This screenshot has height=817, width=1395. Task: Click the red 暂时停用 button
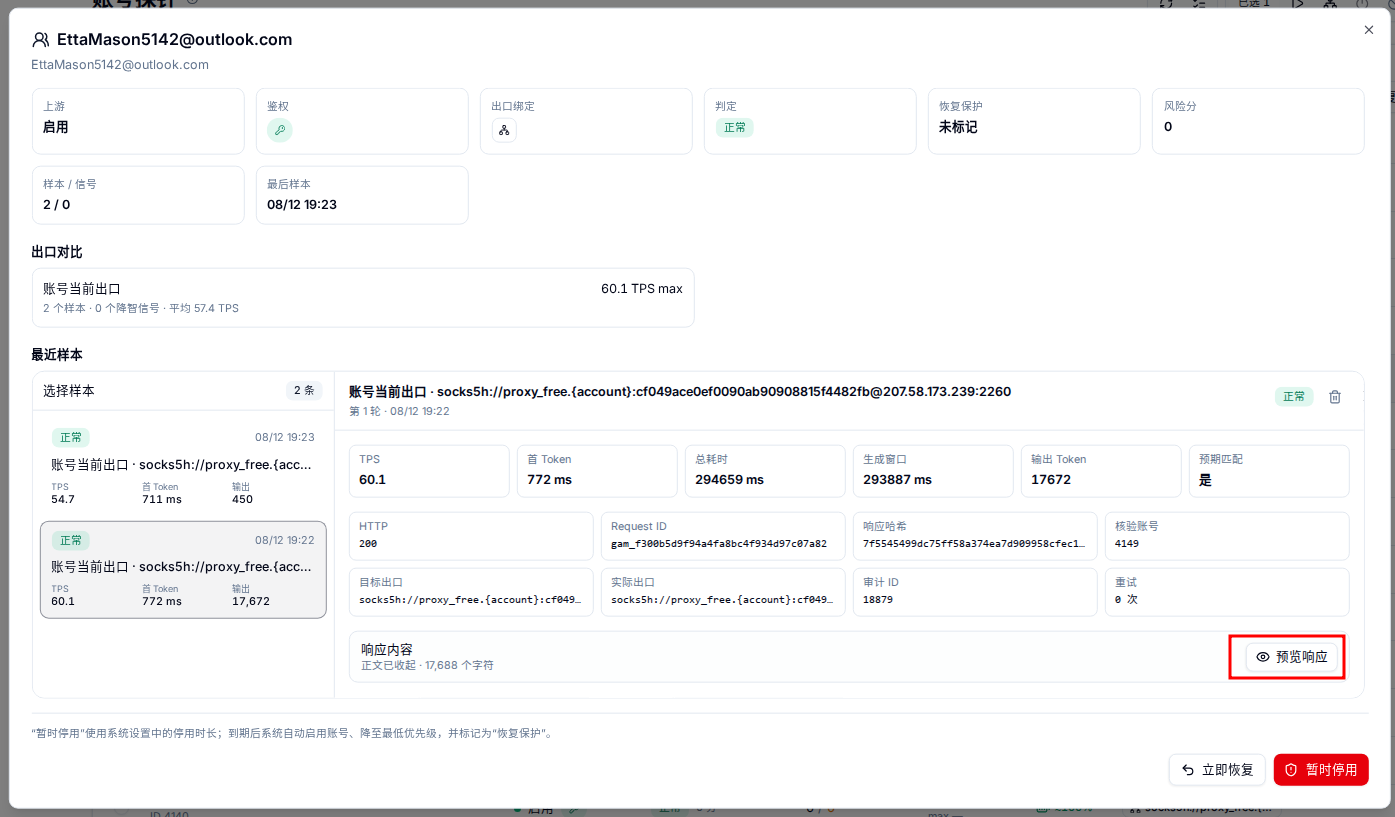click(x=1321, y=770)
